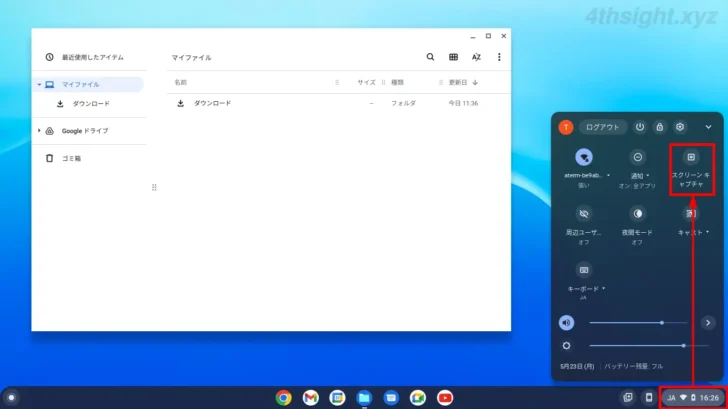Minimize the Files window
Image resolution: width=728 pixels, height=409 pixels.
(473, 36)
